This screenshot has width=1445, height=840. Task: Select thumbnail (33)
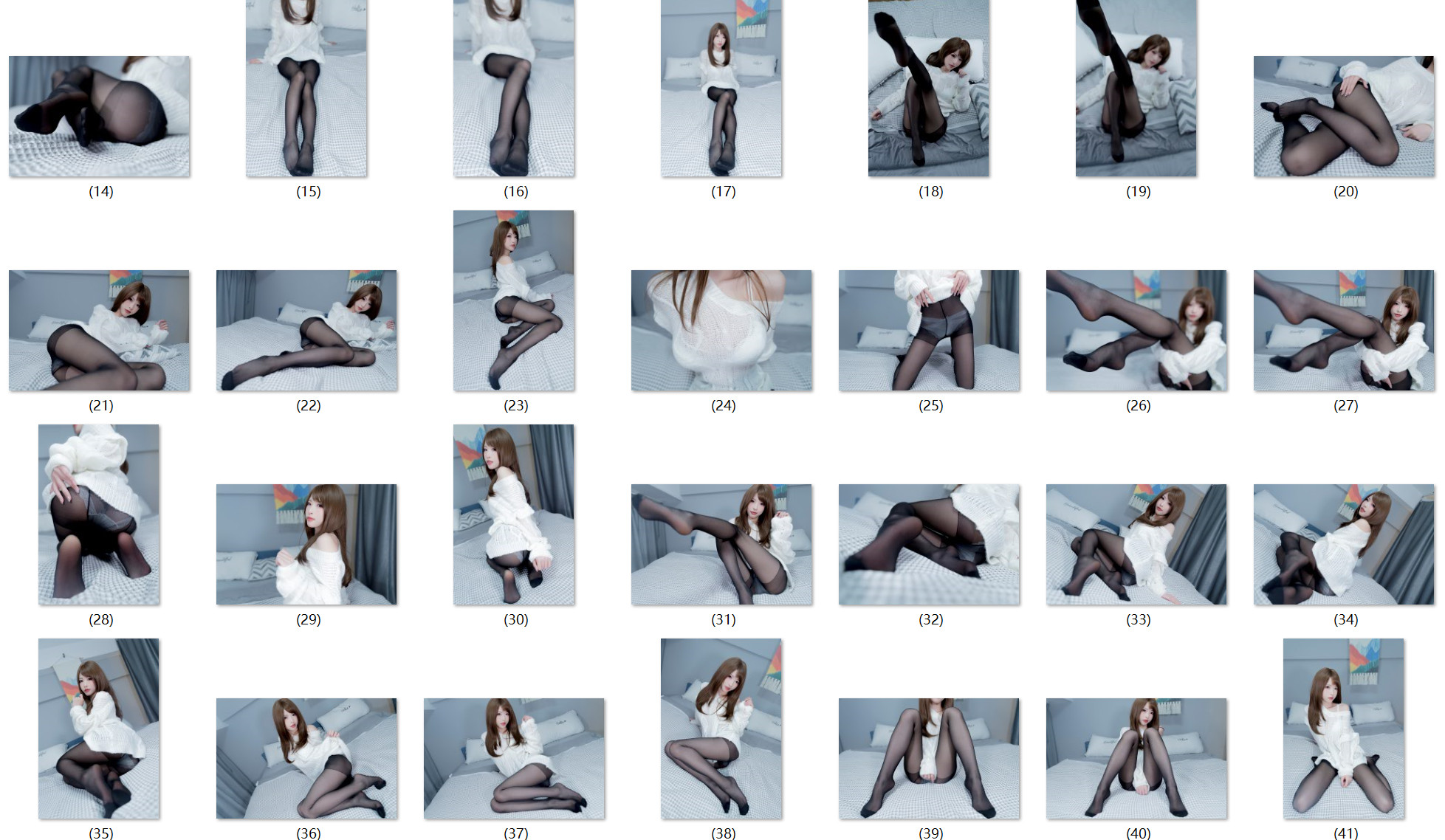pyautogui.click(x=1136, y=544)
